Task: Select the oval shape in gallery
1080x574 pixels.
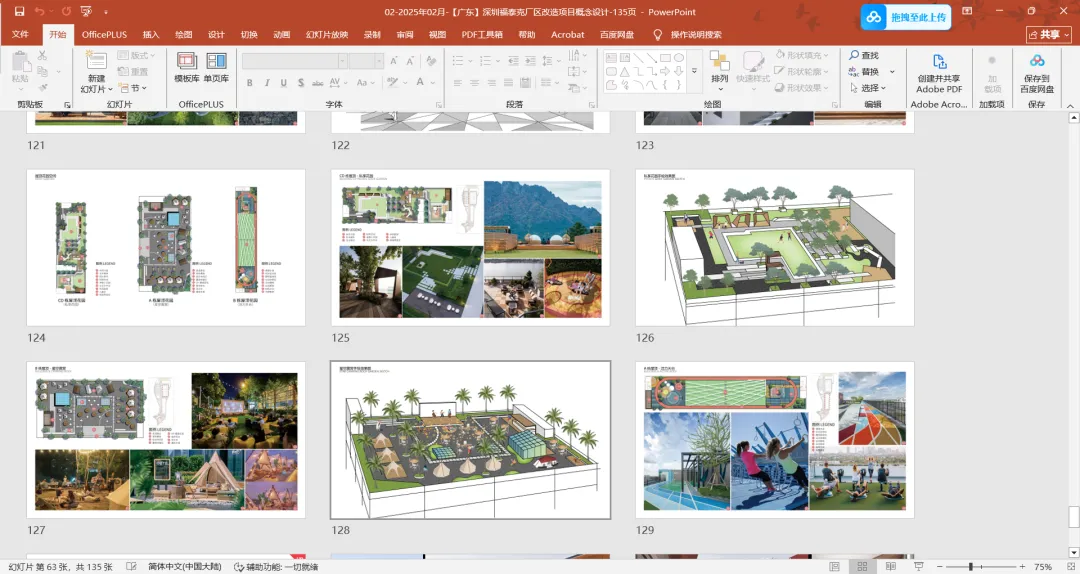Action: (x=678, y=58)
